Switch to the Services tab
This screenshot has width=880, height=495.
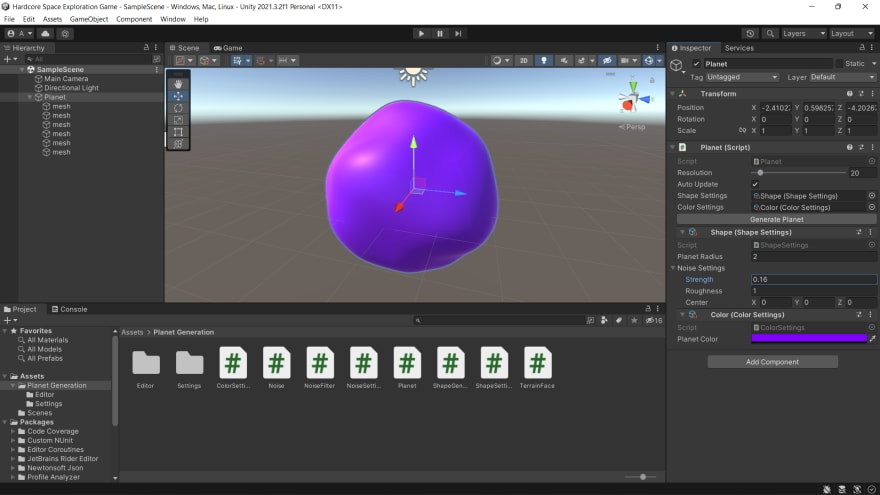739,48
